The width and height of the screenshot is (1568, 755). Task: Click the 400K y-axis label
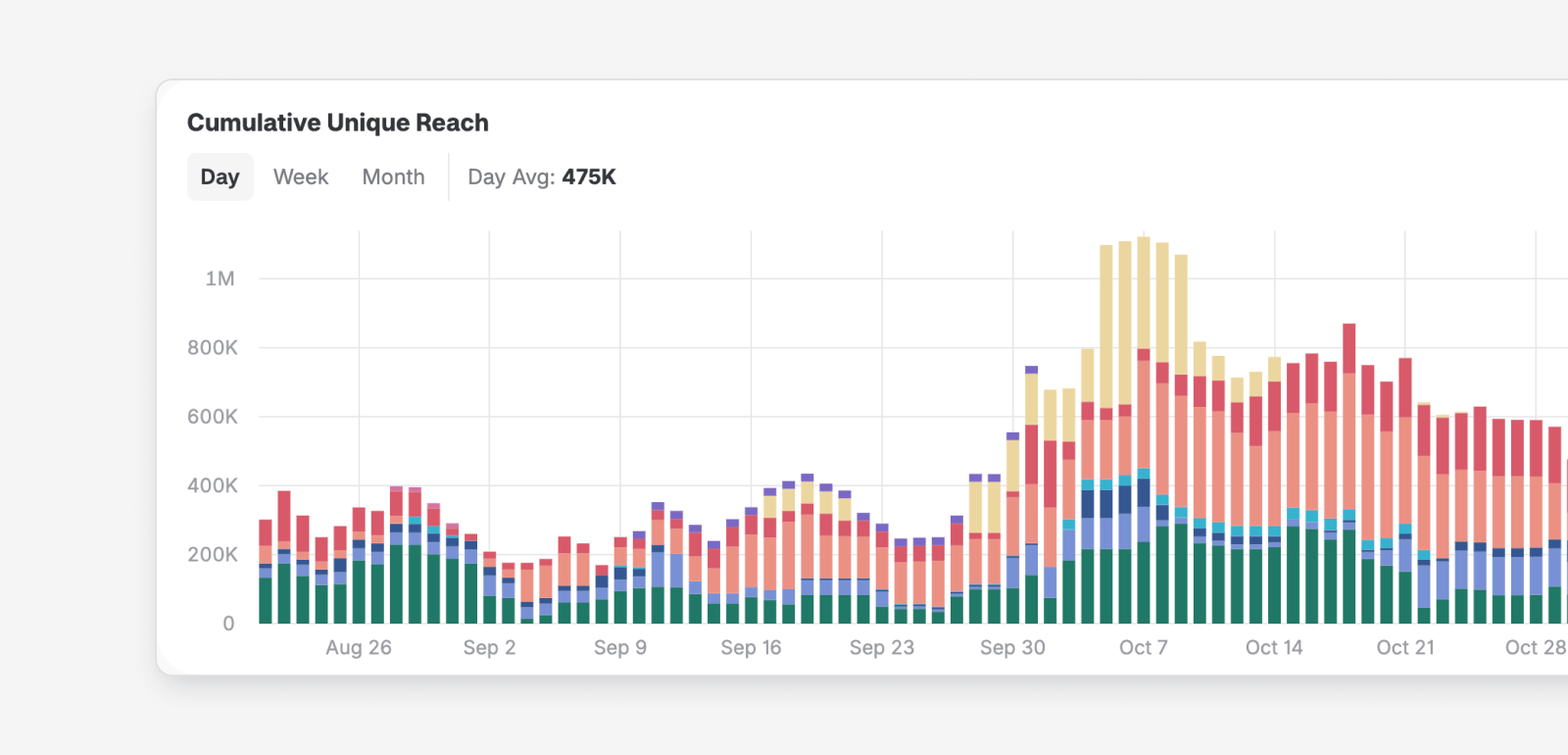[x=213, y=485]
